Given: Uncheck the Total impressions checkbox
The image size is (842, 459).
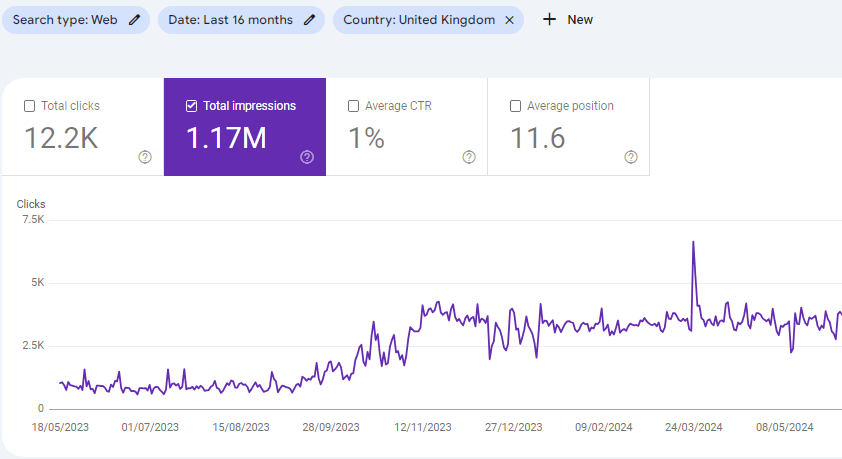Looking at the screenshot, I should point(191,106).
